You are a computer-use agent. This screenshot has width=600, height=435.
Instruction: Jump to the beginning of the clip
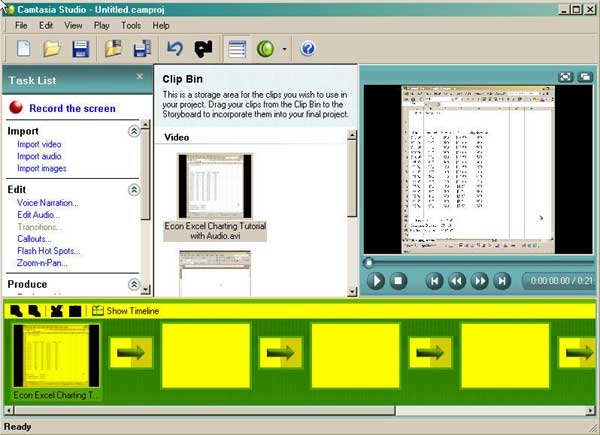coord(434,281)
